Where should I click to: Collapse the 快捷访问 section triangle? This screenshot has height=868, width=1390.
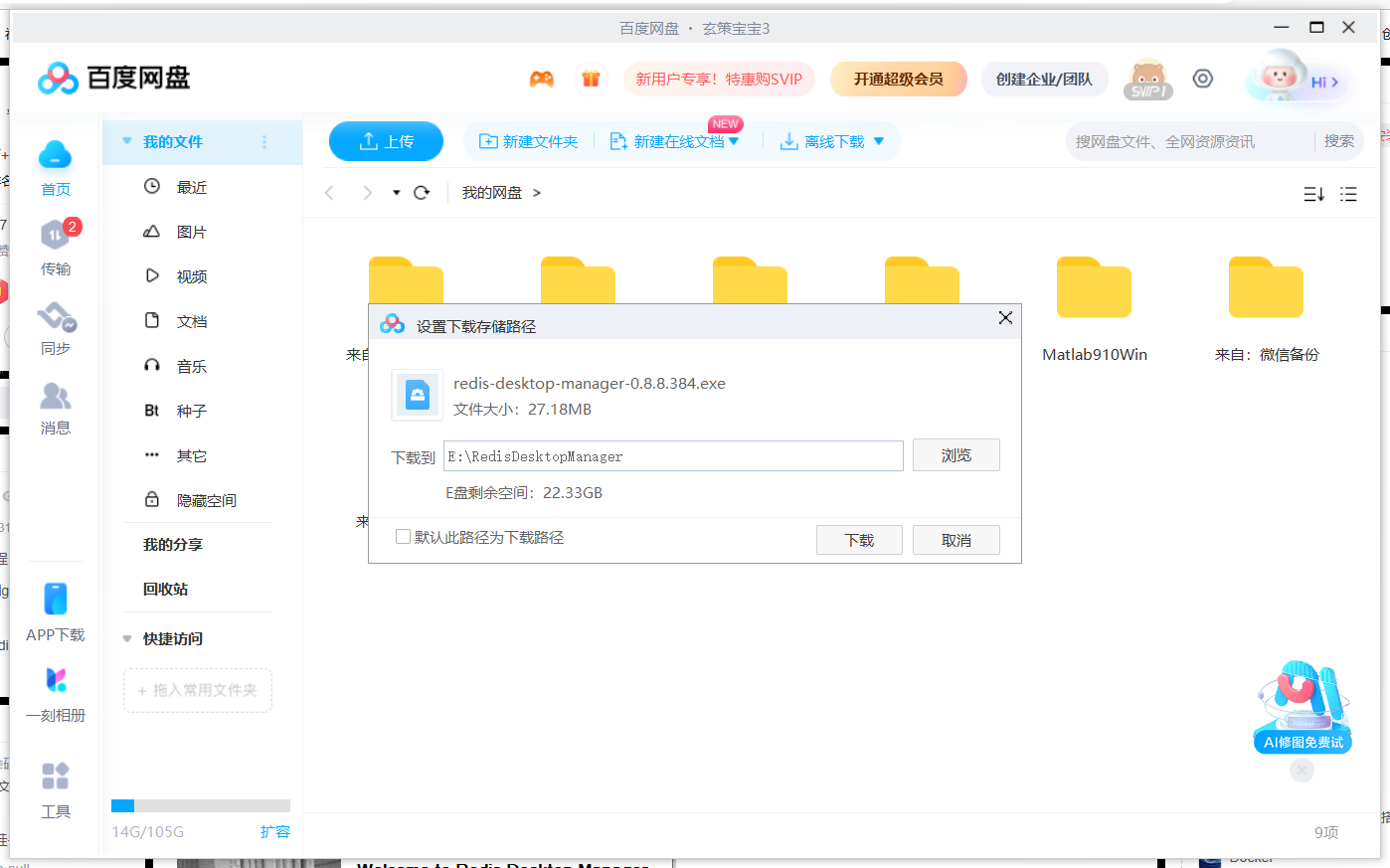coord(127,638)
